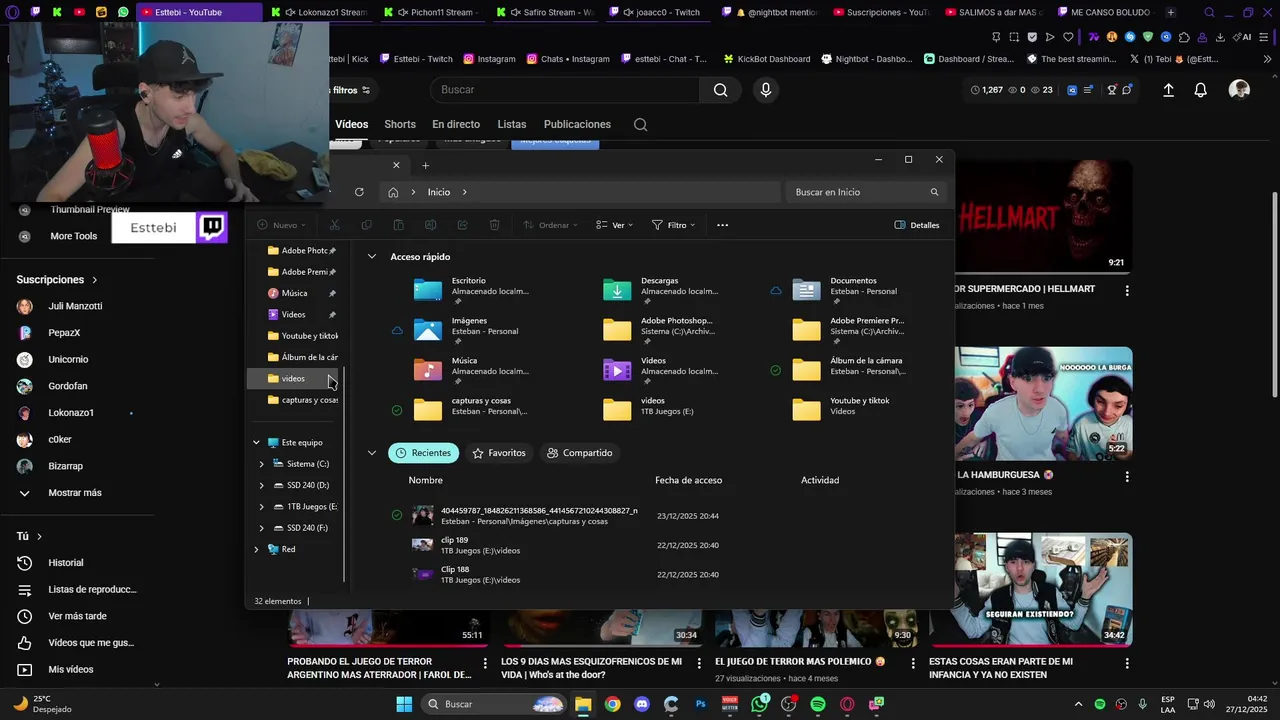
Task: Click the Explorer search magnifier icon
Action: pyautogui.click(x=934, y=192)
